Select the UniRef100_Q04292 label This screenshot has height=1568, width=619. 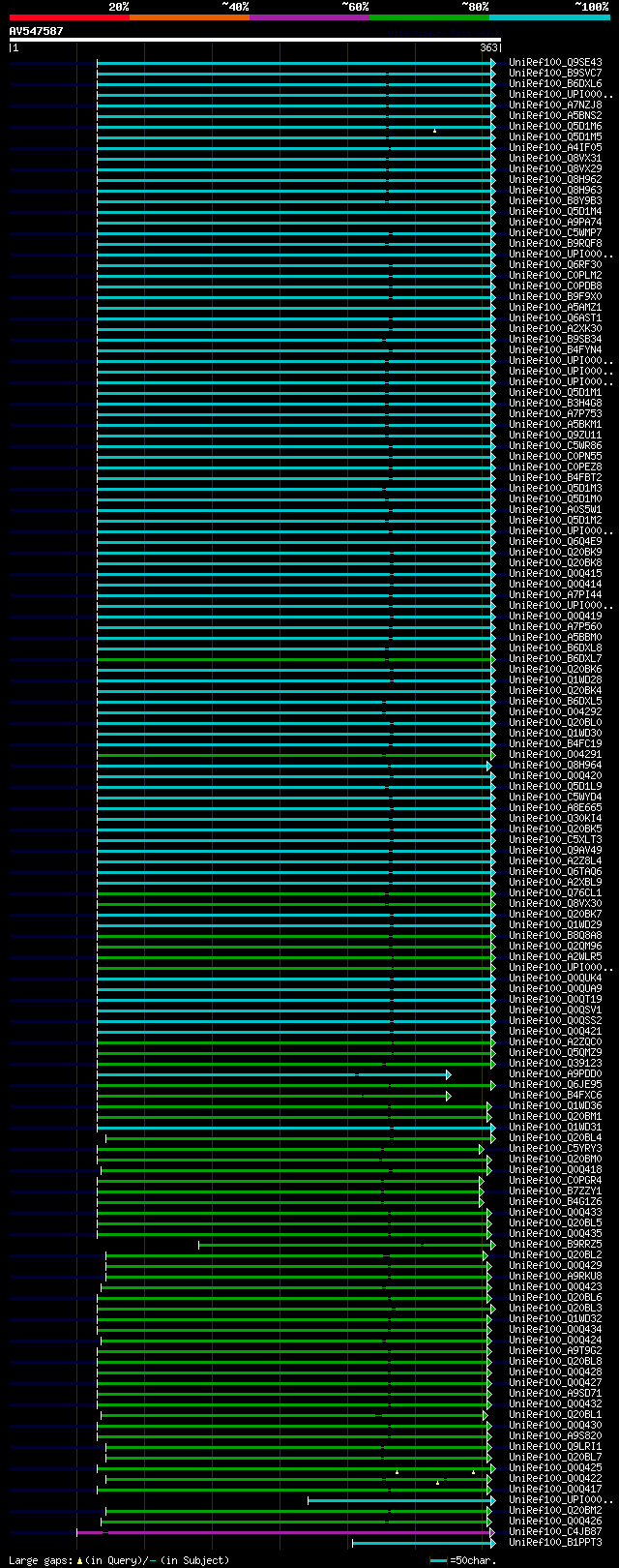point(555,712)
